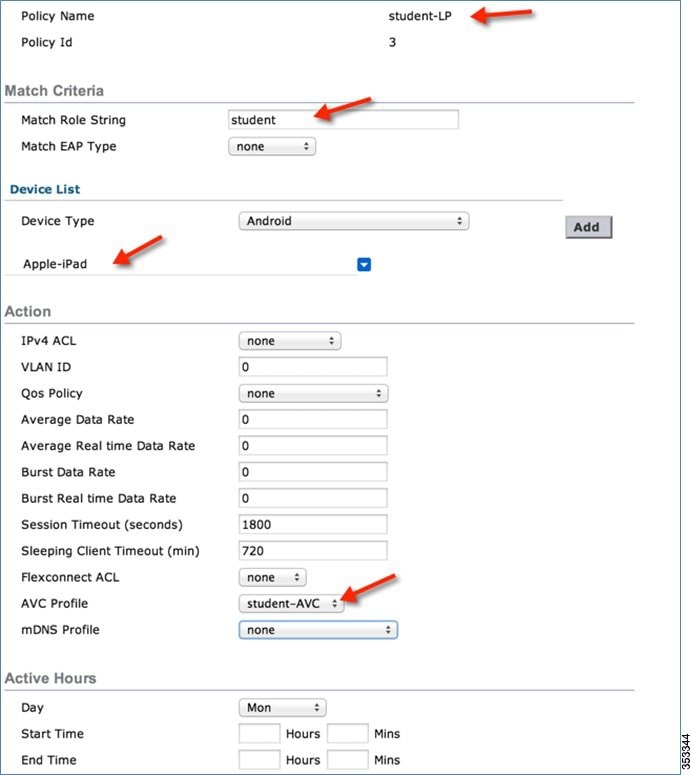
Task: Open the Qos Policy dropdown
Action: 313,393
